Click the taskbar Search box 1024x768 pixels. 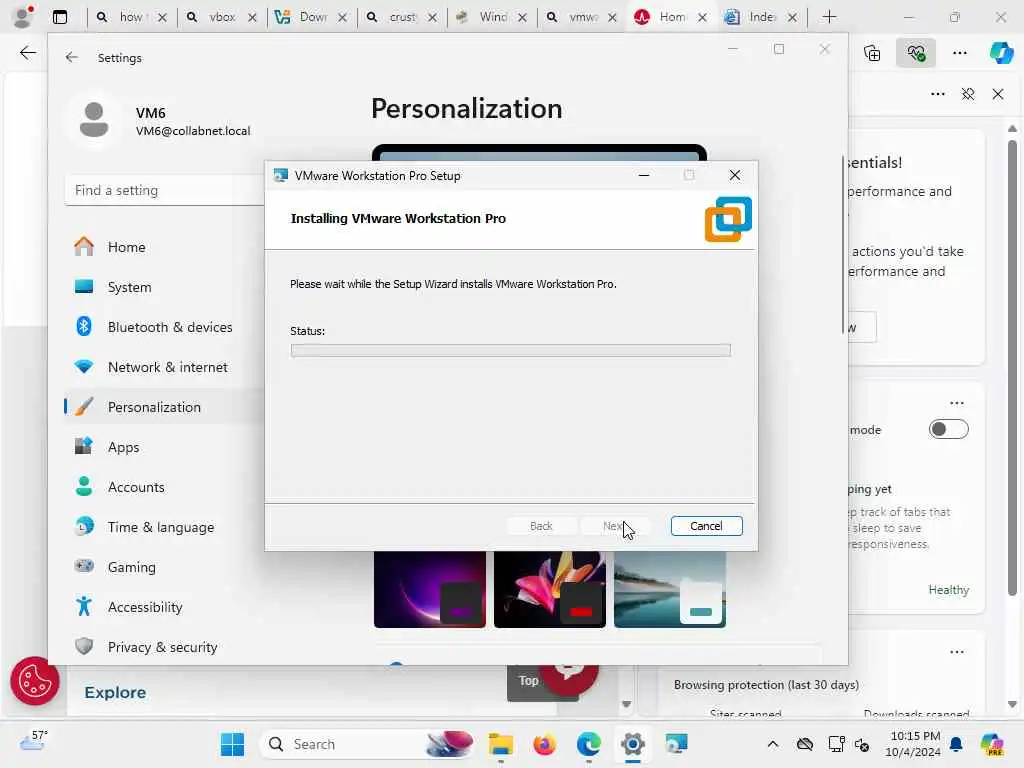coord(367,744)
